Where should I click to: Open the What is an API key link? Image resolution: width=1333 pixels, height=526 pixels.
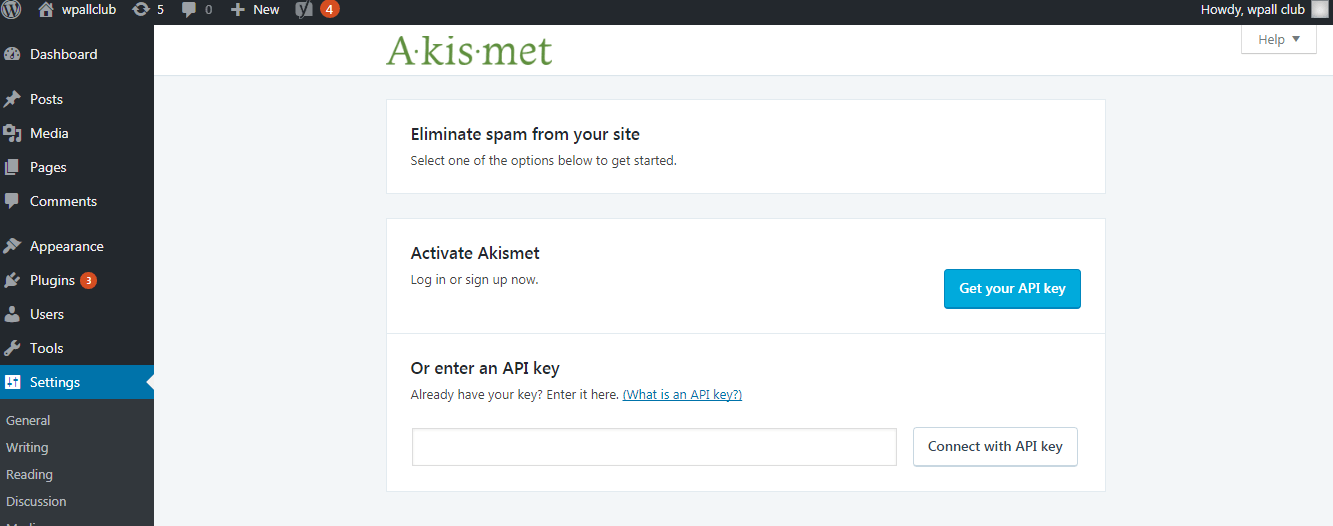(x=682, y=395)
